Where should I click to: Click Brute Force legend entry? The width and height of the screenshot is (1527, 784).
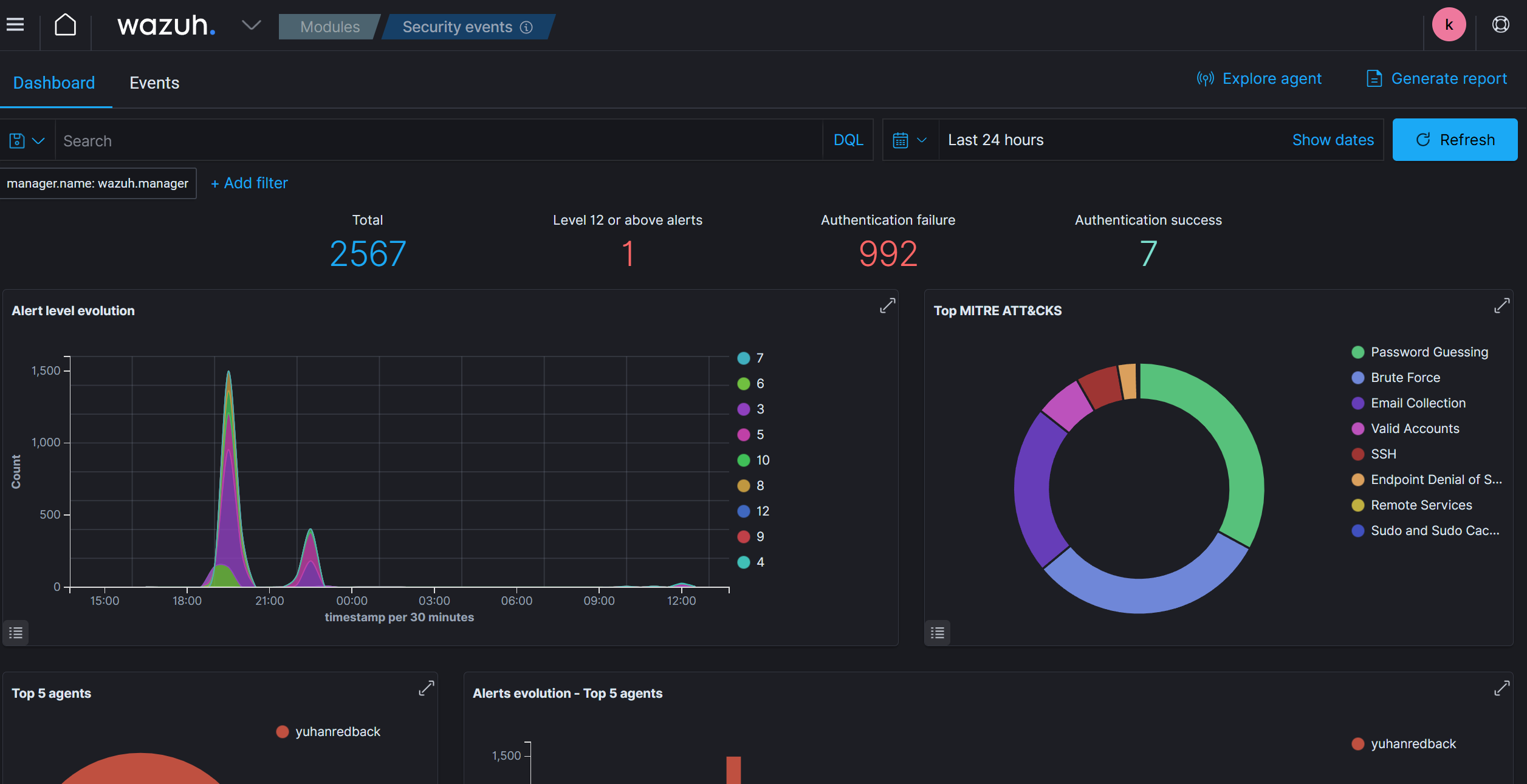1396,378
